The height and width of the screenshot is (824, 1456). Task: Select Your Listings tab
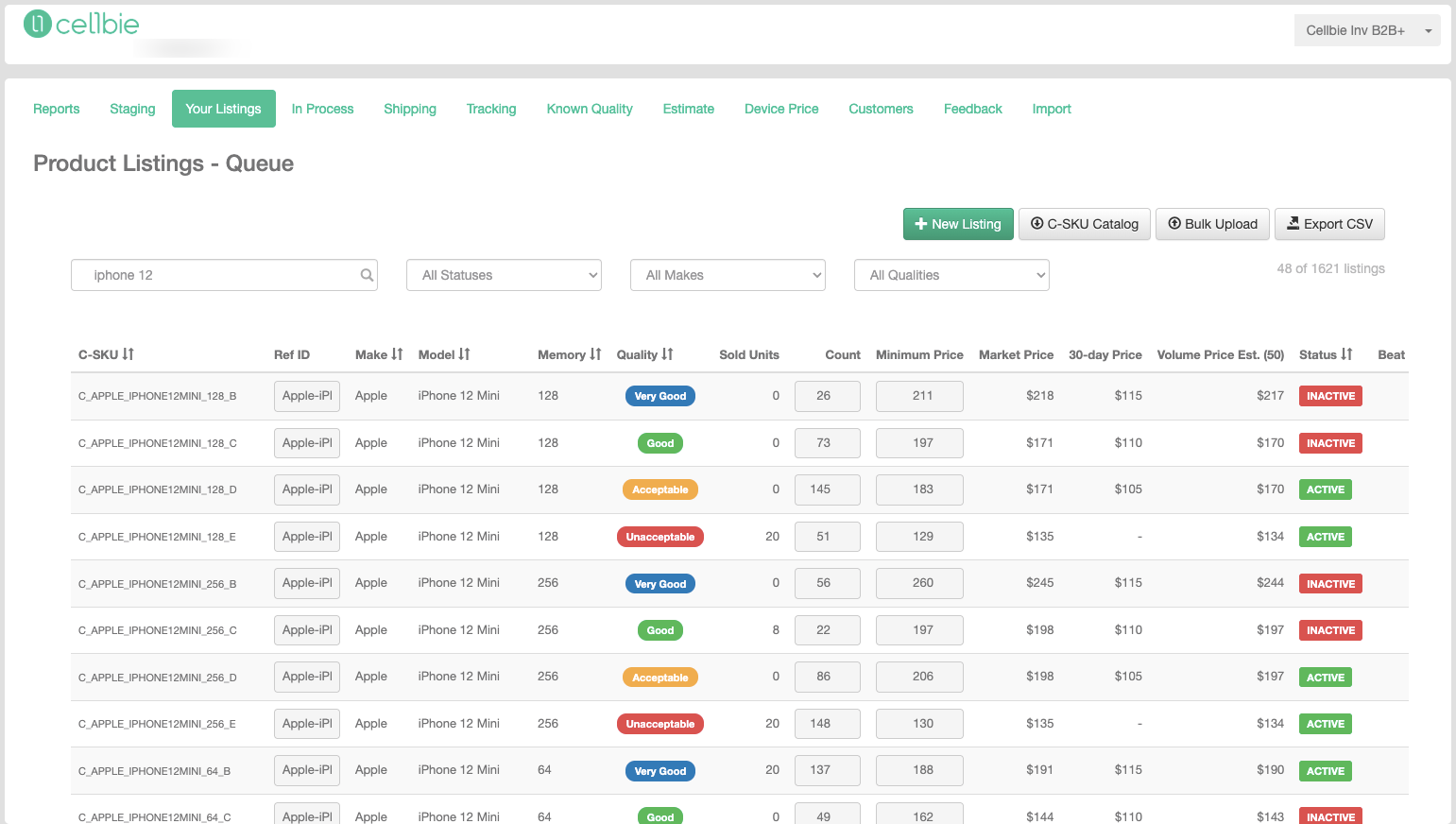point(224,109)
